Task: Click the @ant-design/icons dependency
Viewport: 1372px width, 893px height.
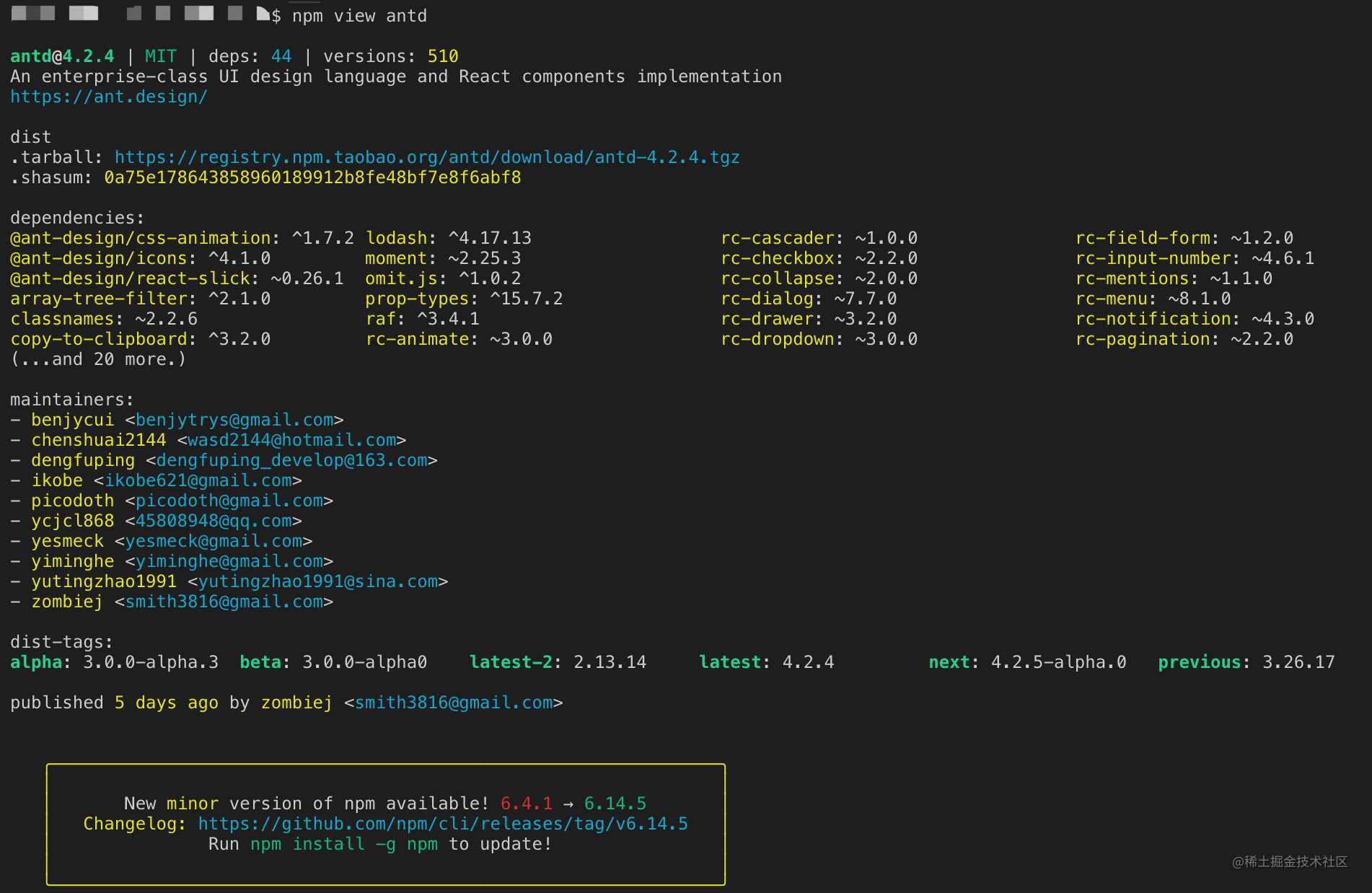Action: pyautogui.click(x=140, y=258)
